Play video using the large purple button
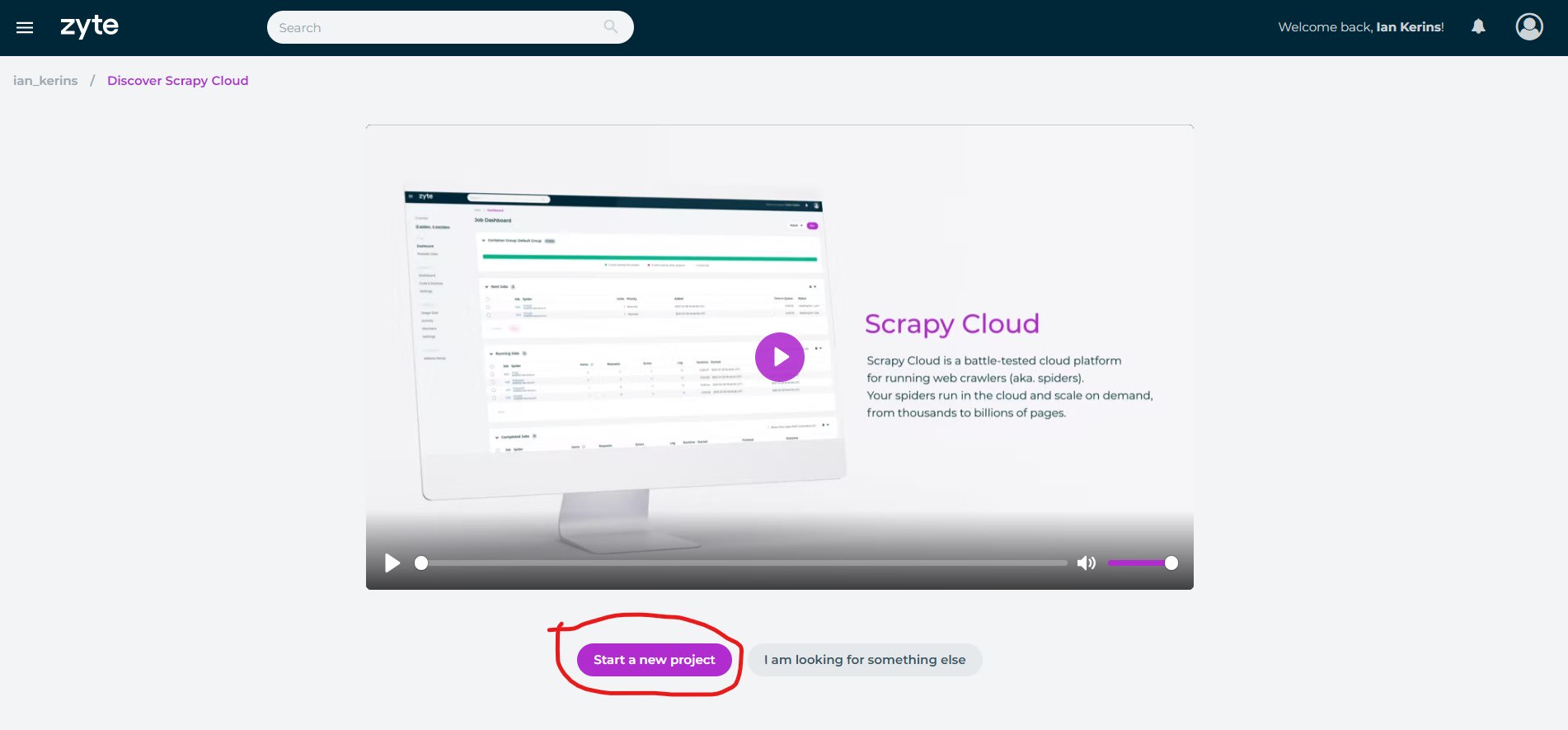Screen dimensions: 1568x730 779,357
